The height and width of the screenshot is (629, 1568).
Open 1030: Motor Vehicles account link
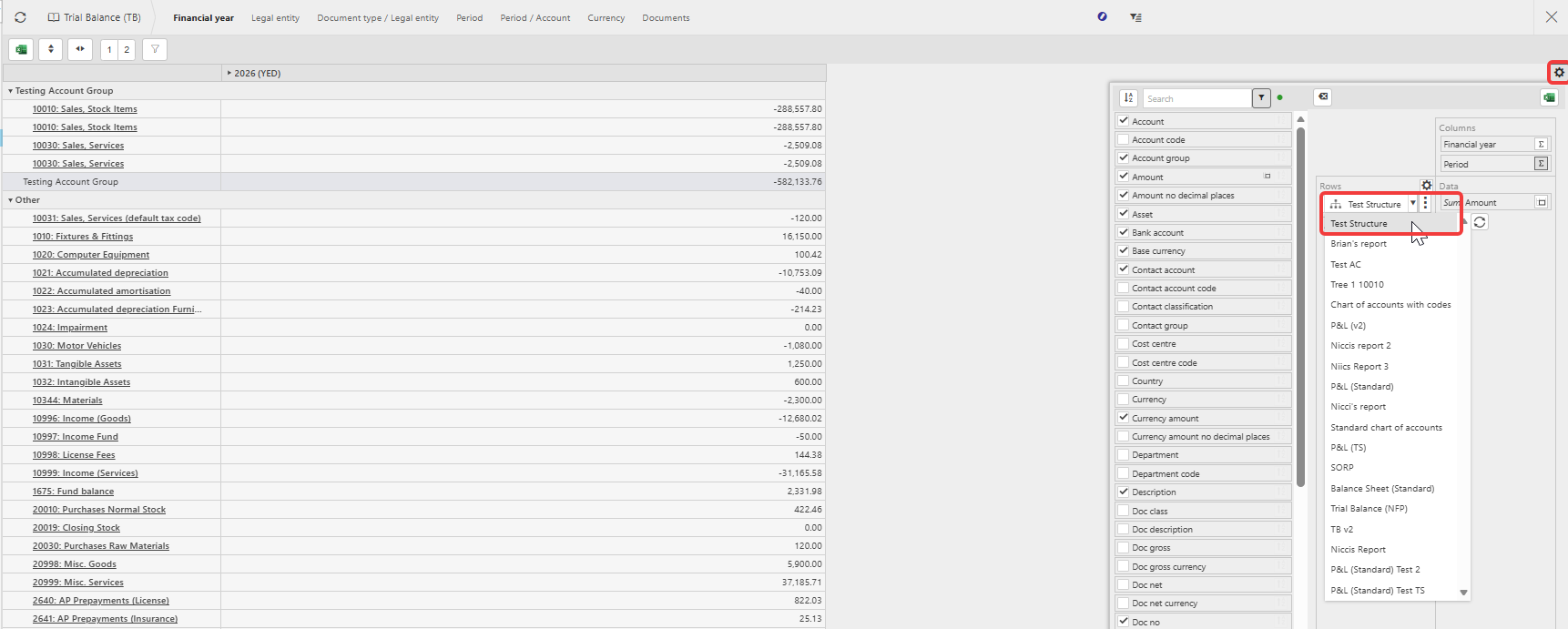[x=76, y=346]
